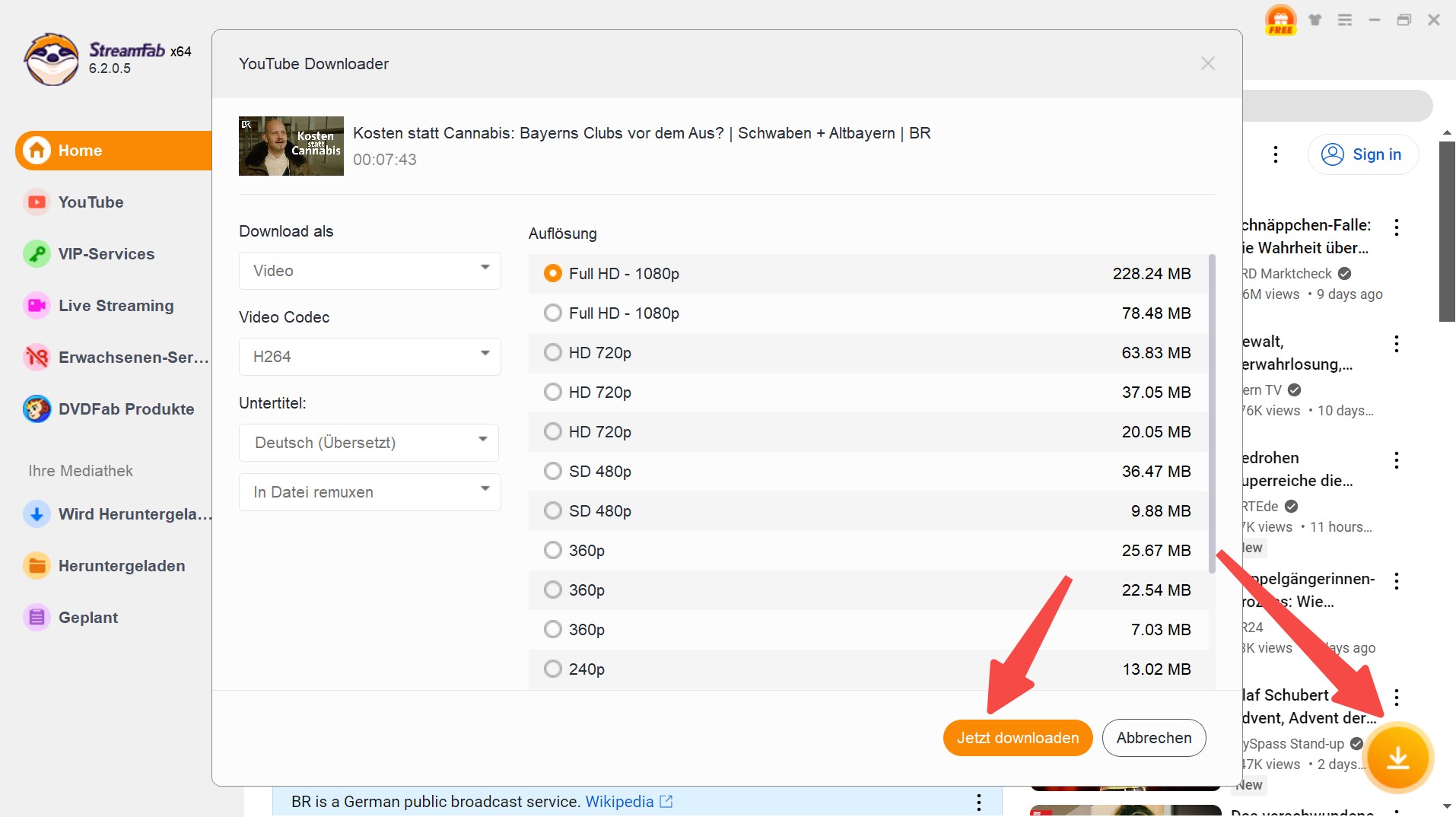1456x817 pixels.
Task: Click the Jetzt downloaden button
Action: (1018, 738)
